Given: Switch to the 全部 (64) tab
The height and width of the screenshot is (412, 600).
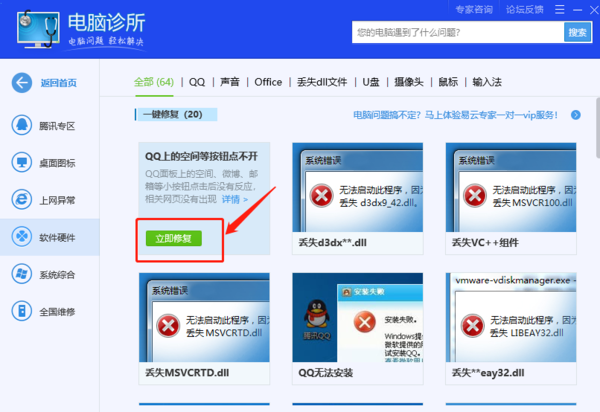Looking at the screenshot, I should [x=154, y=82].
